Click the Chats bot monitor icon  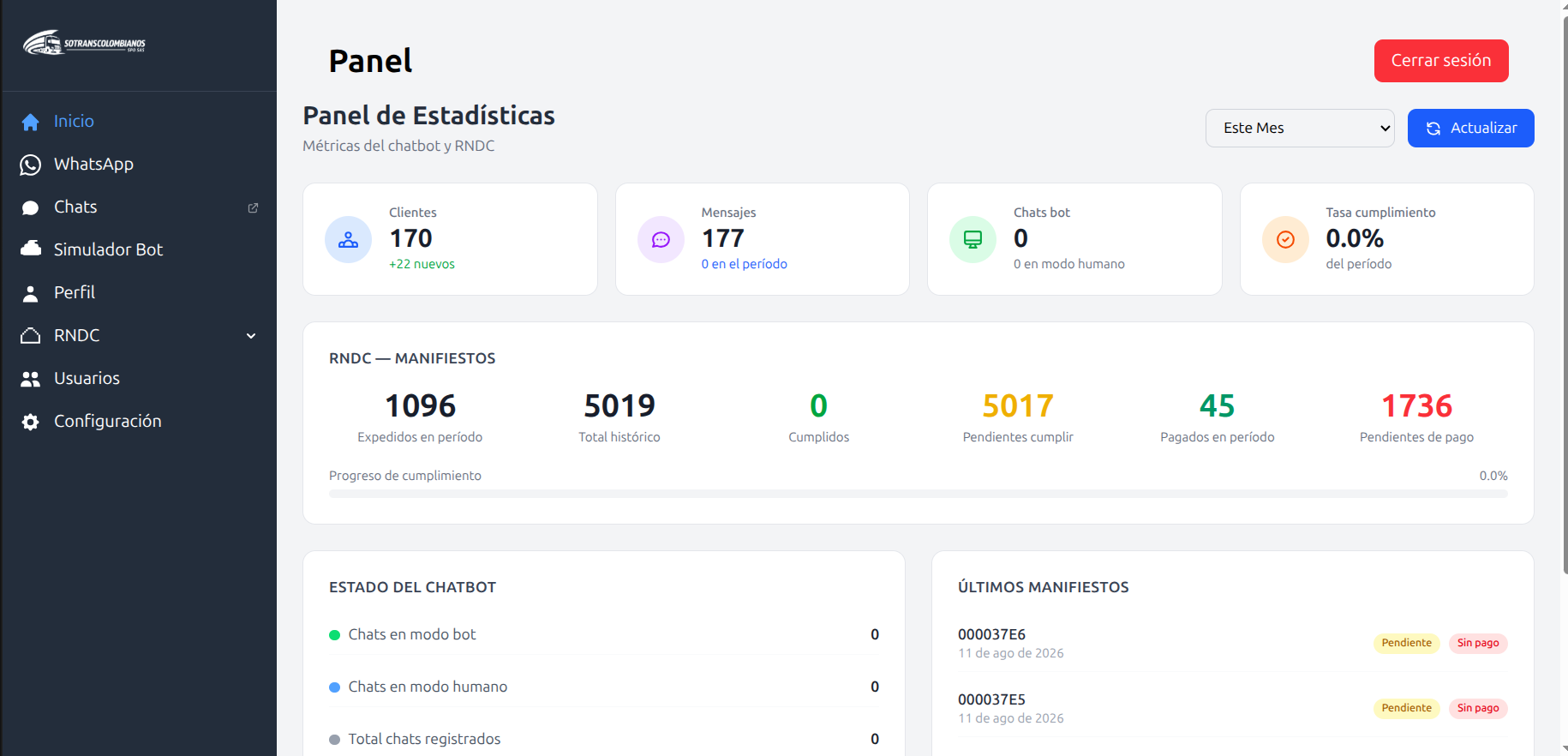click(x=973, y=239)
